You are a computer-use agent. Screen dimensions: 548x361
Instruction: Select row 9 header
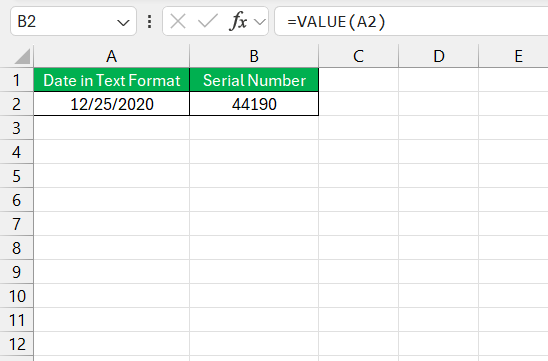16,272
